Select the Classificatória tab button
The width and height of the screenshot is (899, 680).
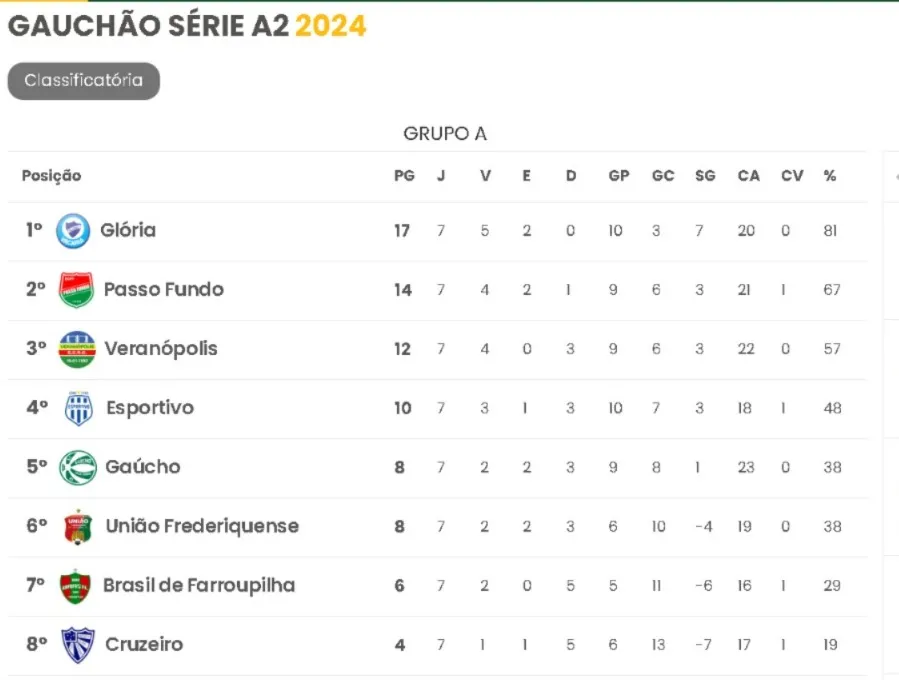point(84,81)
